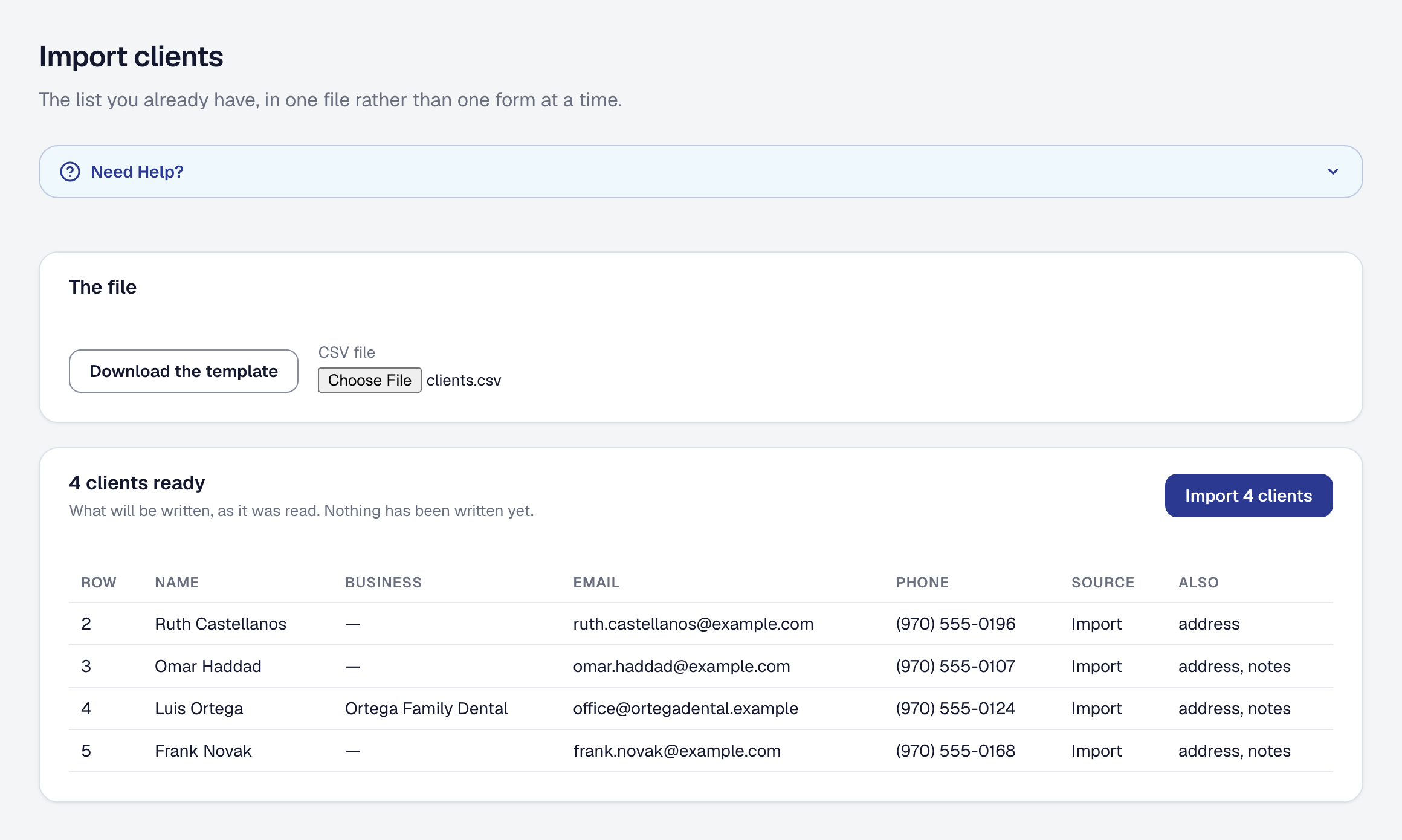
Task: Click Import 4 clients button
Action: [1249, 496]
